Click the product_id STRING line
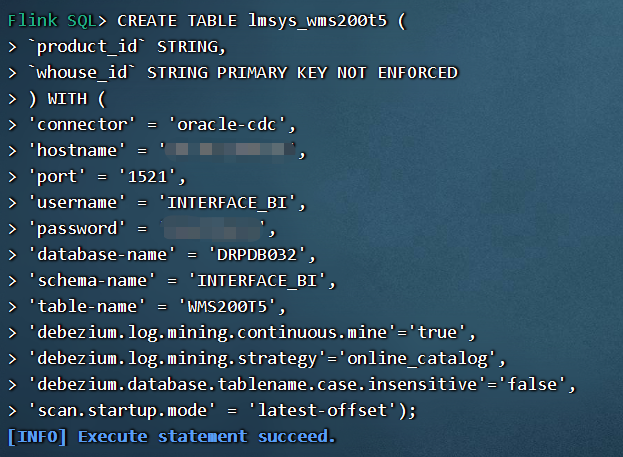Viewport: 623px width, 457px height. (127, 47)
